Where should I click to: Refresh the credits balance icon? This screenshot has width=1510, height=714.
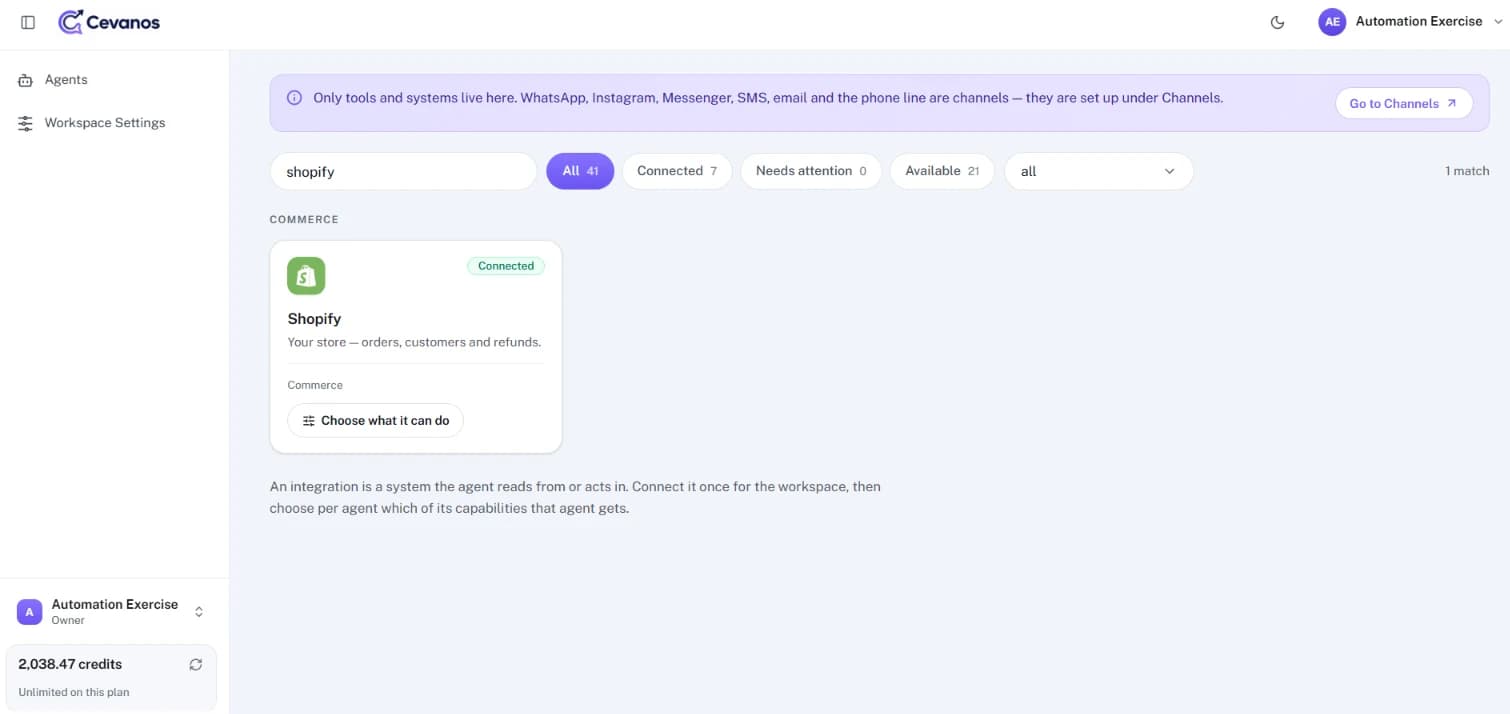tap(196, 664)
